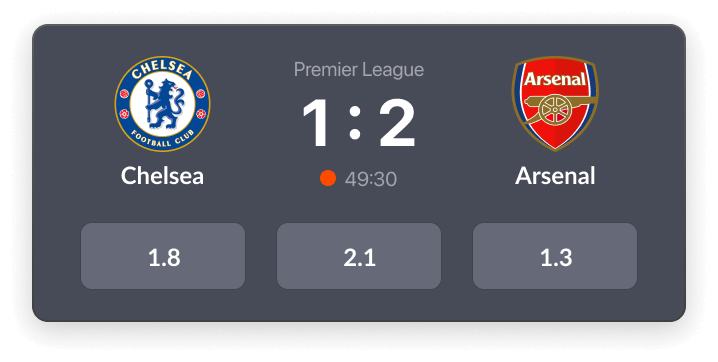This screenshot has height=362, width=718.
Task: Click Chelsea's score digit 1
Action: click(x=316, y=123)
